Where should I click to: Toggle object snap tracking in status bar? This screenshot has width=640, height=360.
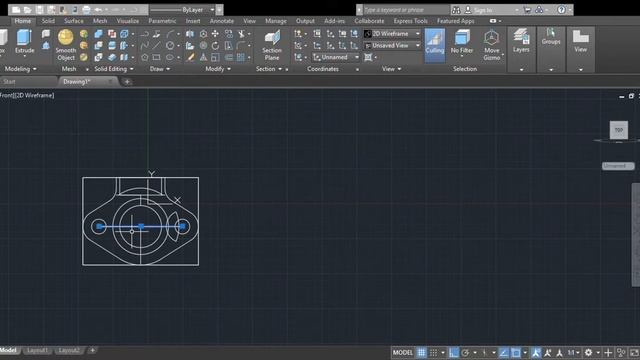coord(504,352)
